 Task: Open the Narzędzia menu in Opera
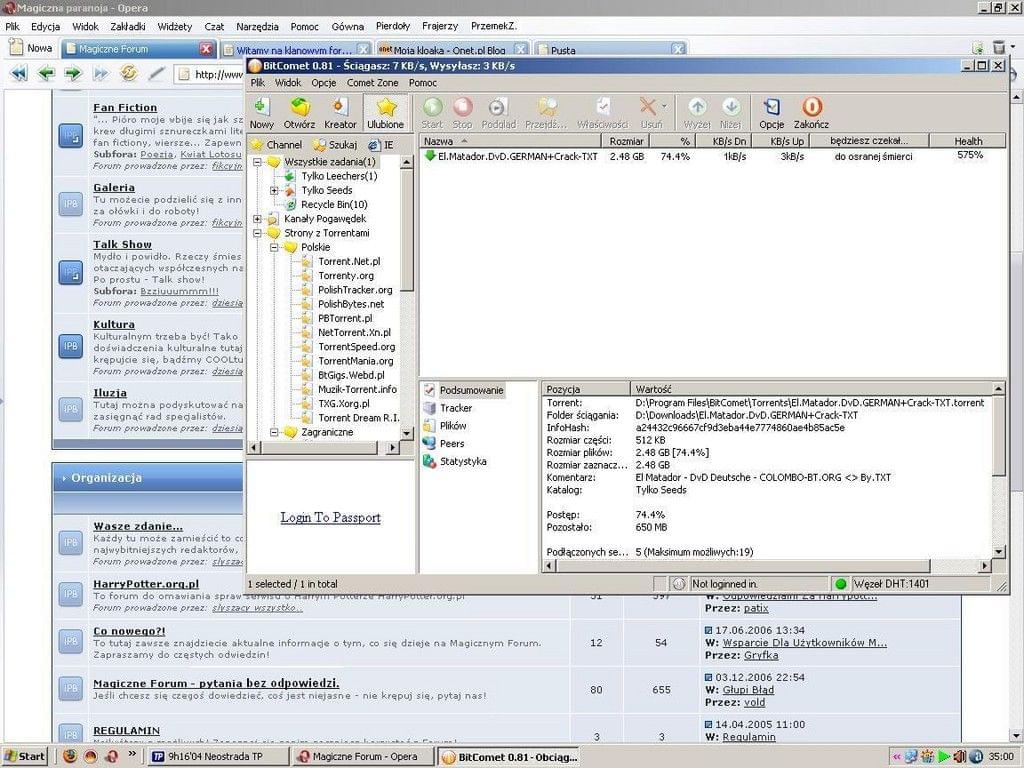tap(257, 27)
